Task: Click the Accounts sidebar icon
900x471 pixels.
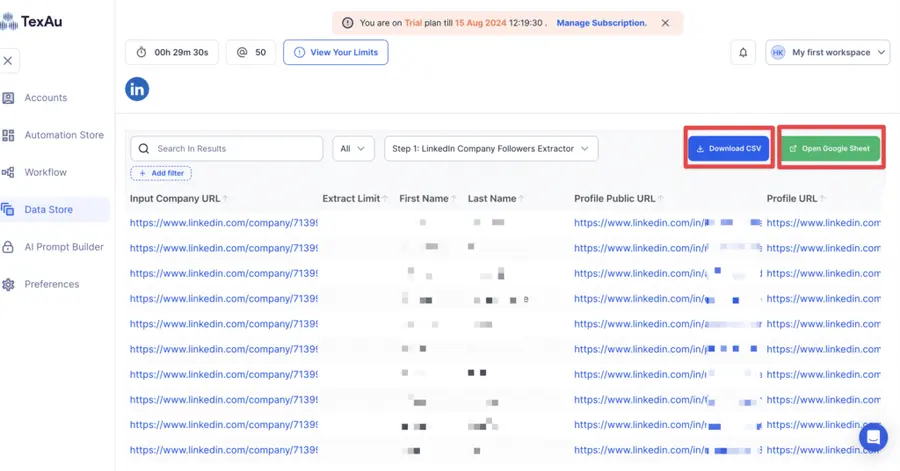Action: click(x=8, y=98)
